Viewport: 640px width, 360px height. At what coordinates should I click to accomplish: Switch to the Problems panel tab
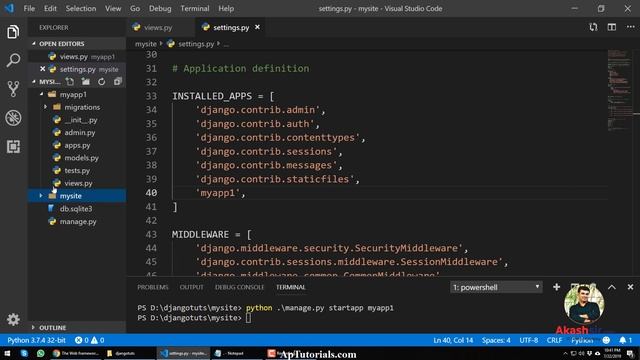coord(153,287)
